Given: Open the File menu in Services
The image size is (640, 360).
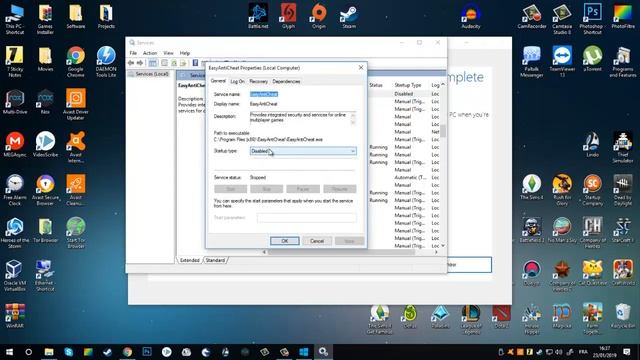Looking at the screenshot, I should tap(133, 53).
